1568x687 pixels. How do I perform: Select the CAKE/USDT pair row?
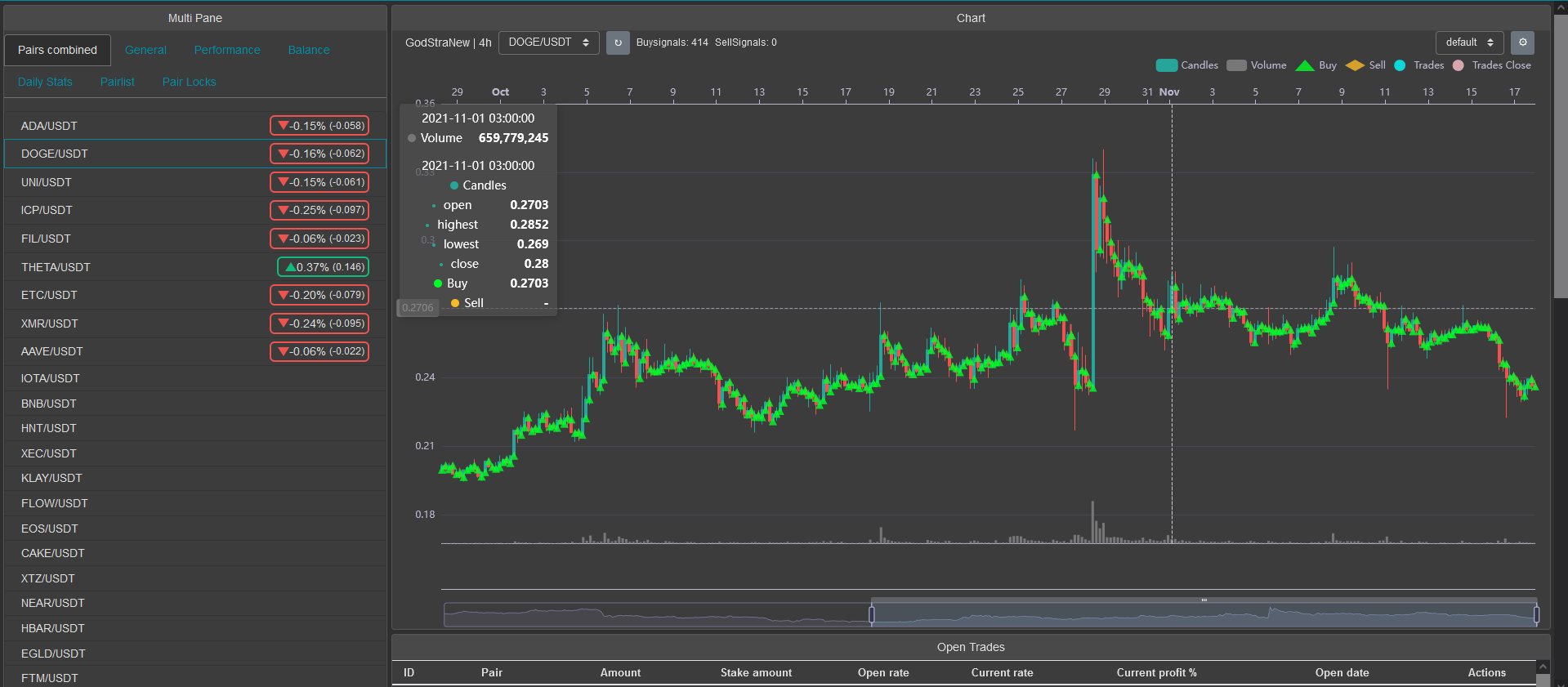tap(195, 553)
